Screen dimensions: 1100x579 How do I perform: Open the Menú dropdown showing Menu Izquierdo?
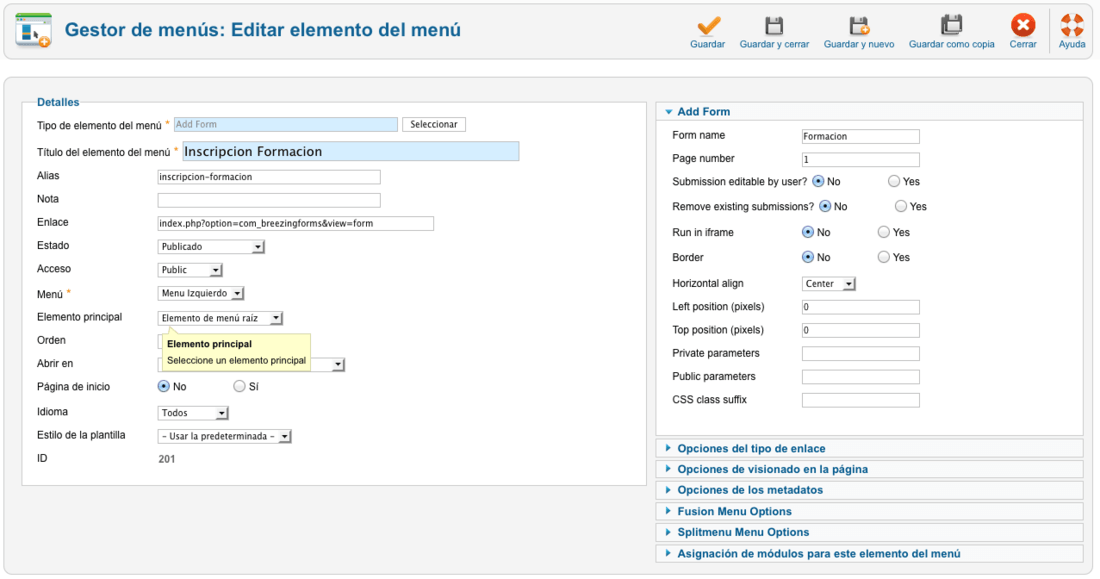coord(201,293)
